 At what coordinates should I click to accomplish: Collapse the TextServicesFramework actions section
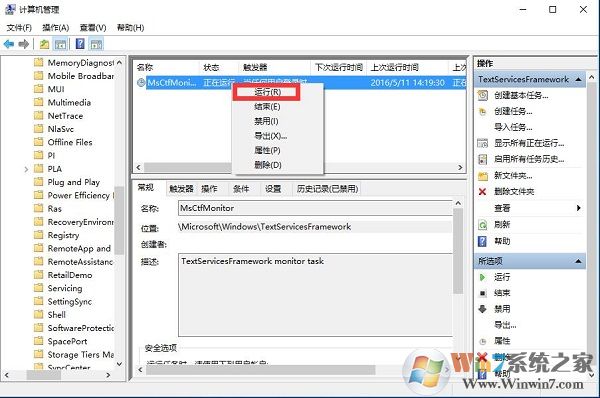[x=578, y=80]
